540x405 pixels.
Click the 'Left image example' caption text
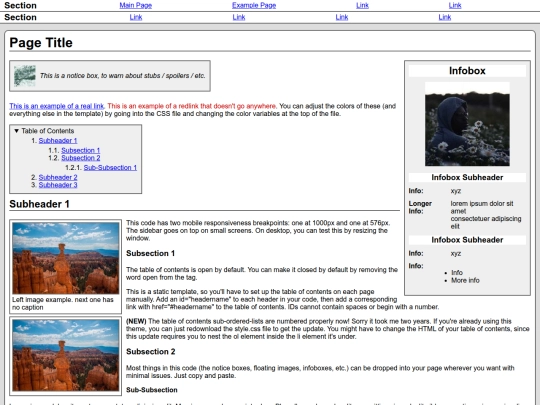point(63,303)
